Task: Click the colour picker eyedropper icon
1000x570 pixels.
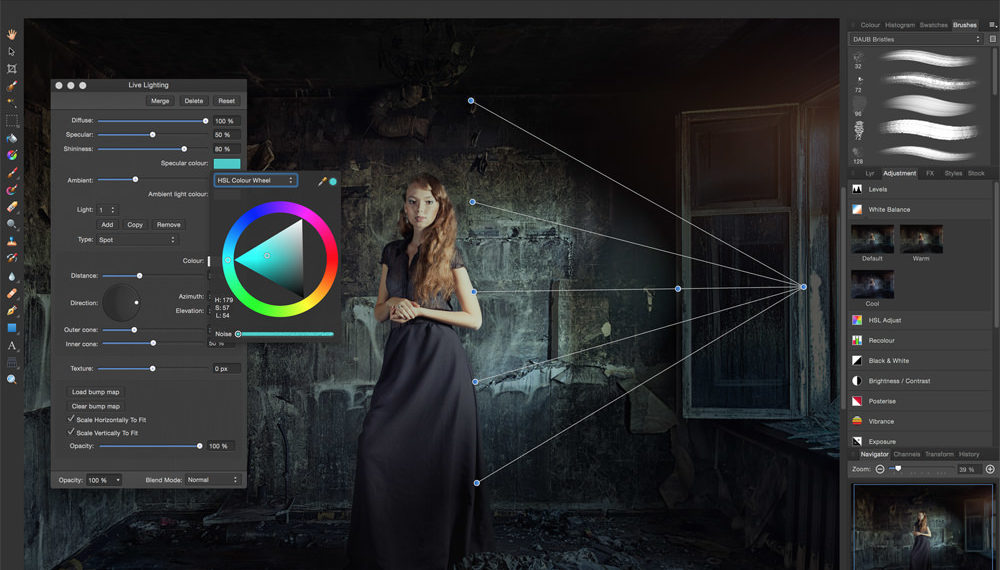Action: 322,181
